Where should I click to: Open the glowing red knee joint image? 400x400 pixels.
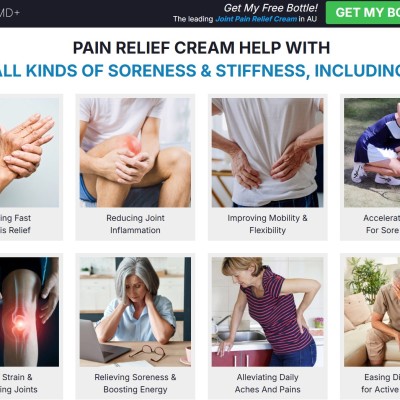(x=29, y=312)
